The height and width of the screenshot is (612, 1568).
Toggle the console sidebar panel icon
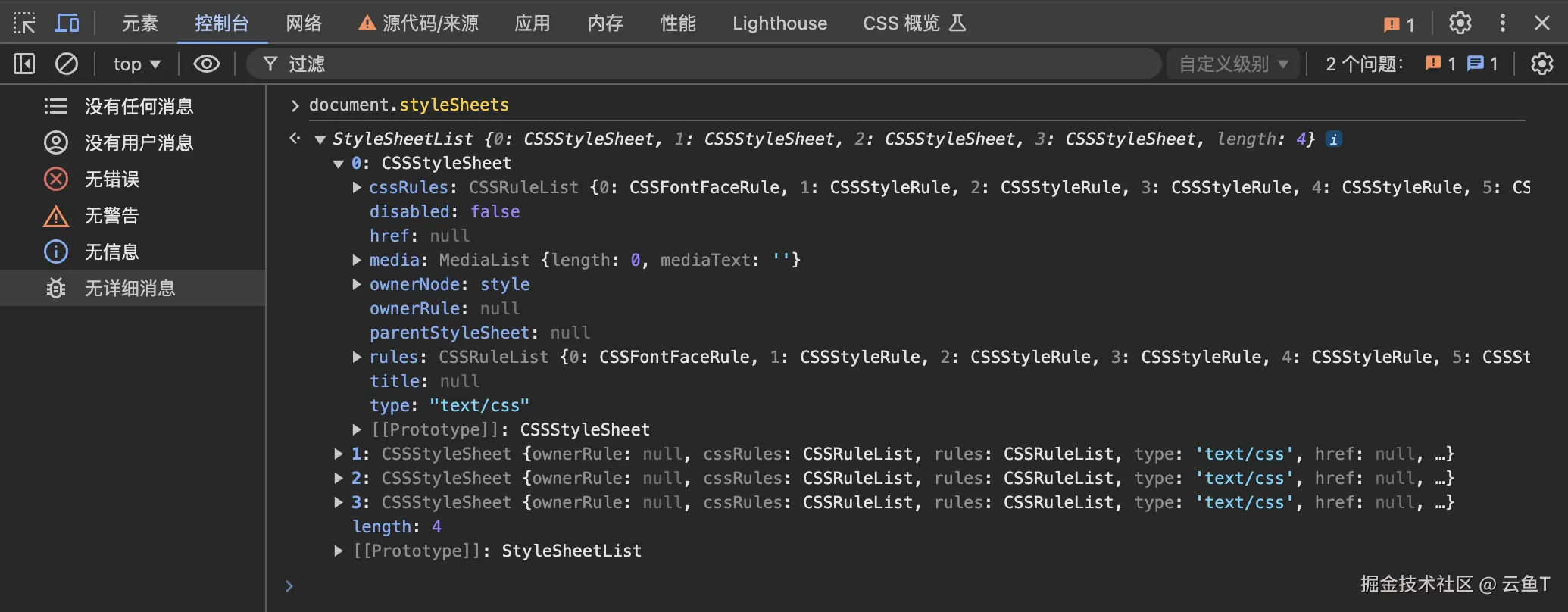coord(24,64)
